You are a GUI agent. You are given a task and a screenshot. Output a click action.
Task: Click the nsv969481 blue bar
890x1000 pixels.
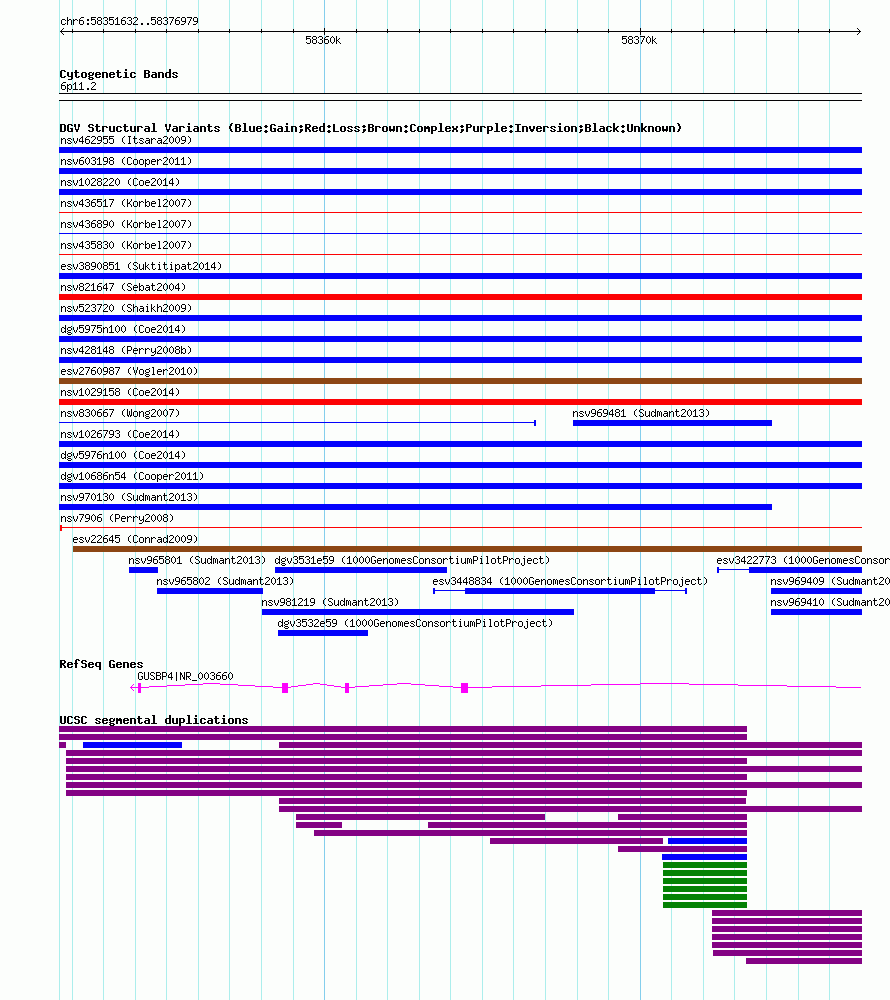click(672, 423)
